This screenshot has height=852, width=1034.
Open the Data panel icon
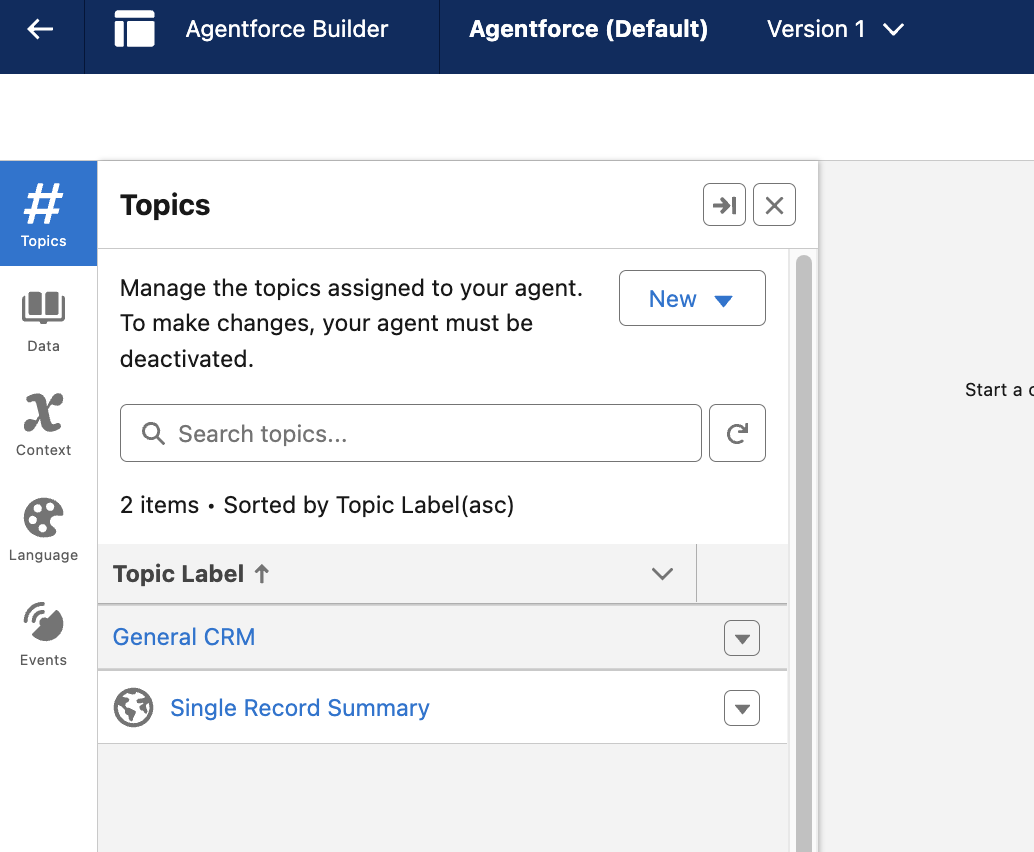point(44,320)
